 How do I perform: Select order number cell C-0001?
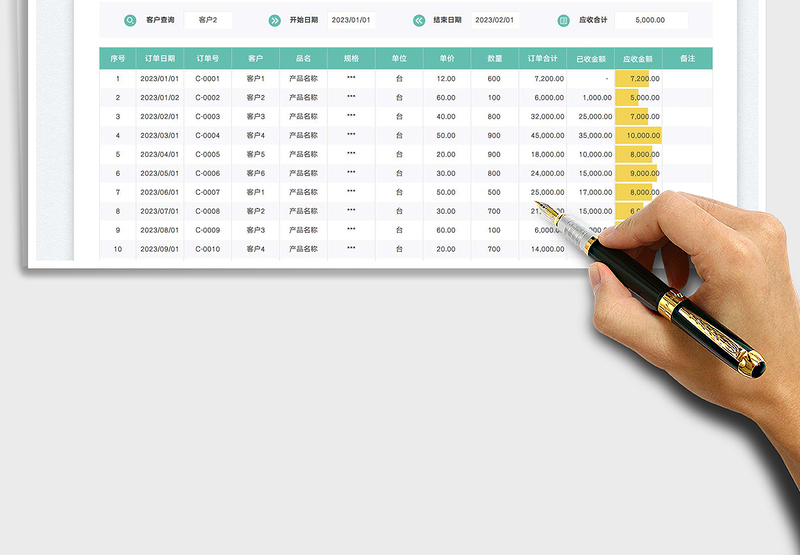coord(208,79)
